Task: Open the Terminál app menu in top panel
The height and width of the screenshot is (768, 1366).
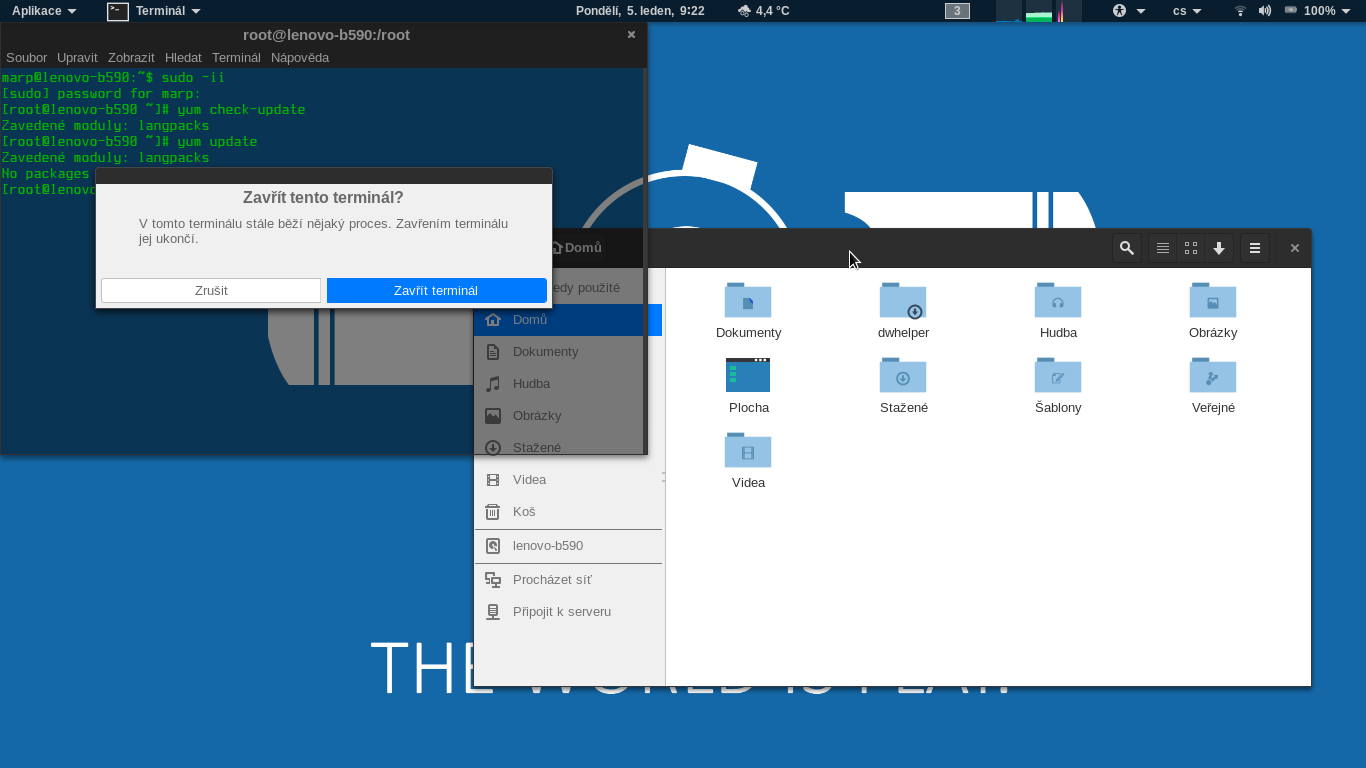Action: [167, 11]
